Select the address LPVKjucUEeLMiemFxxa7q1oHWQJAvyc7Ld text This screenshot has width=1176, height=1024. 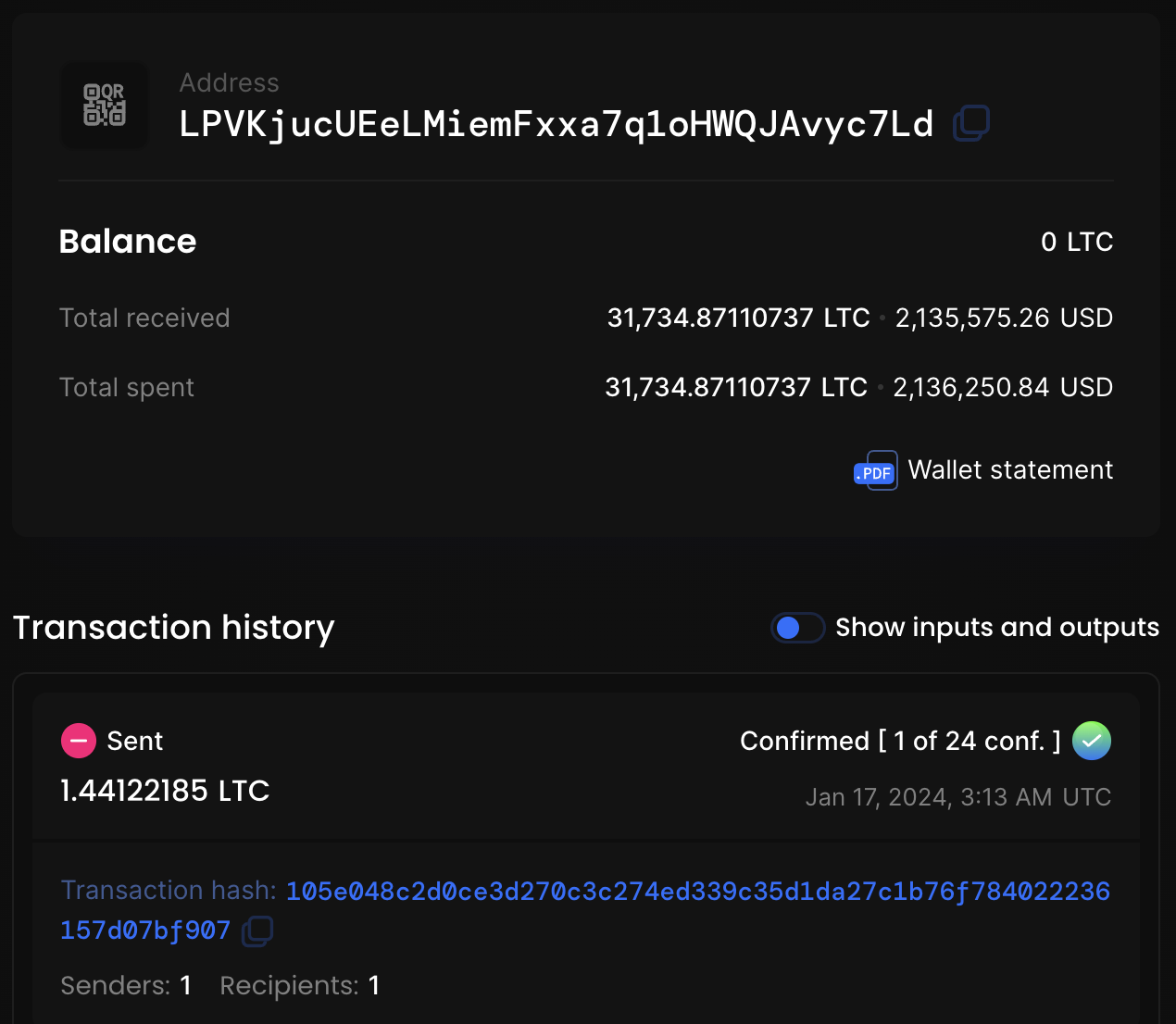click(x=557, y=124)
